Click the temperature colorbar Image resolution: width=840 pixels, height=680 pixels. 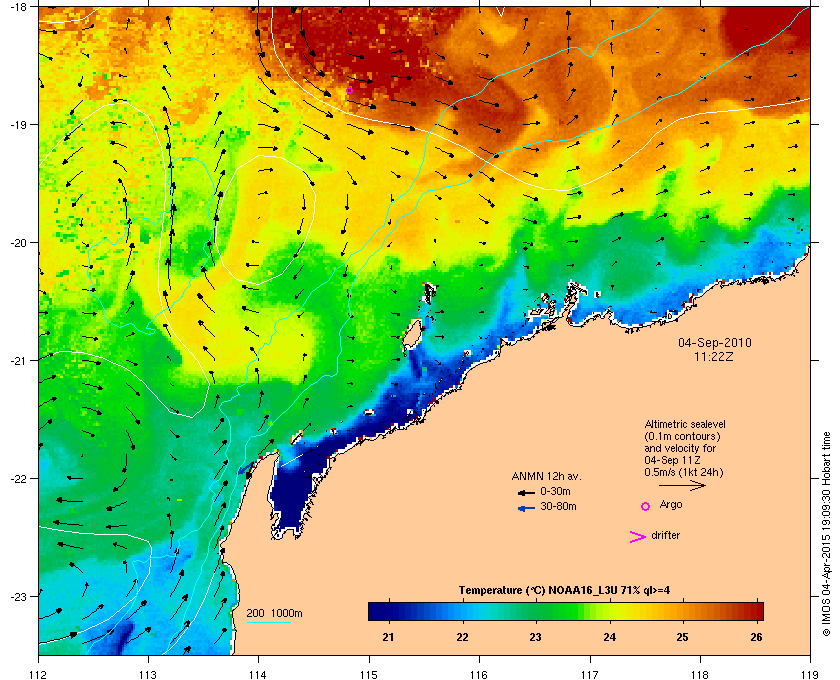coord(566,611)
